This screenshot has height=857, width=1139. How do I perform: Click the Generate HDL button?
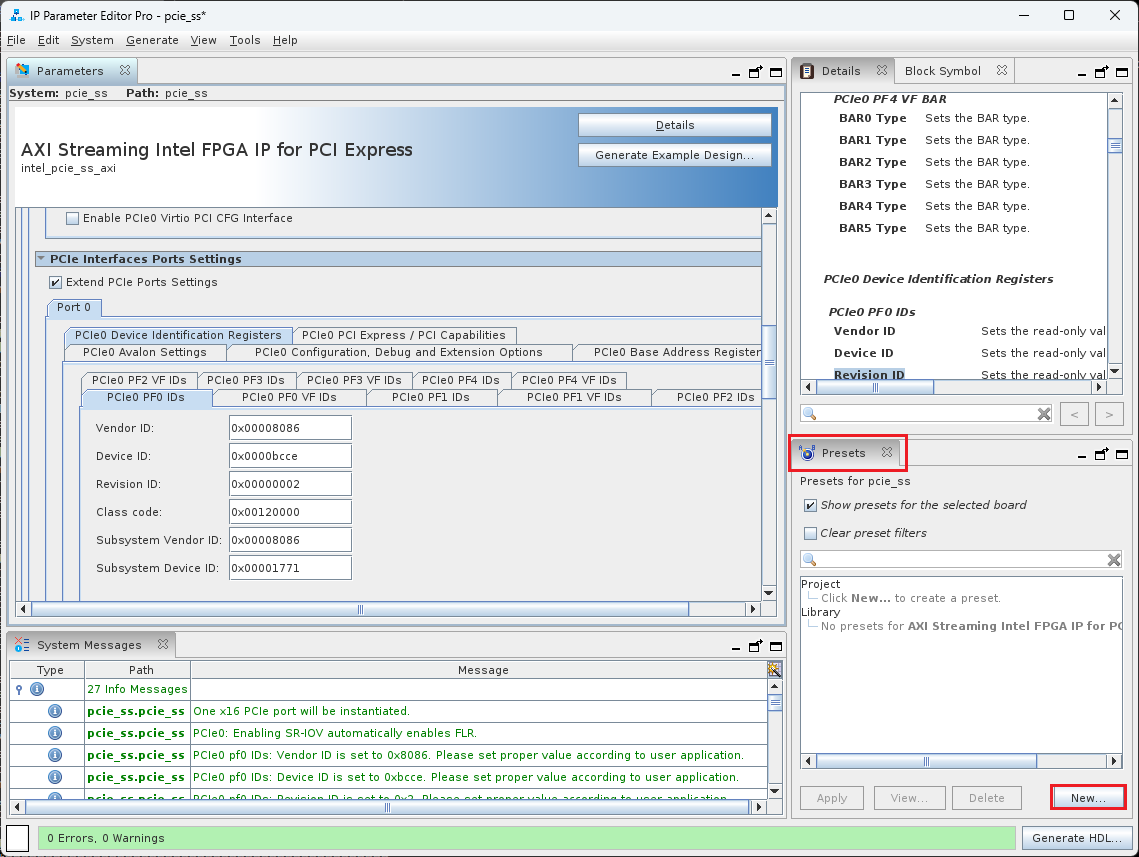[1077, 838]
